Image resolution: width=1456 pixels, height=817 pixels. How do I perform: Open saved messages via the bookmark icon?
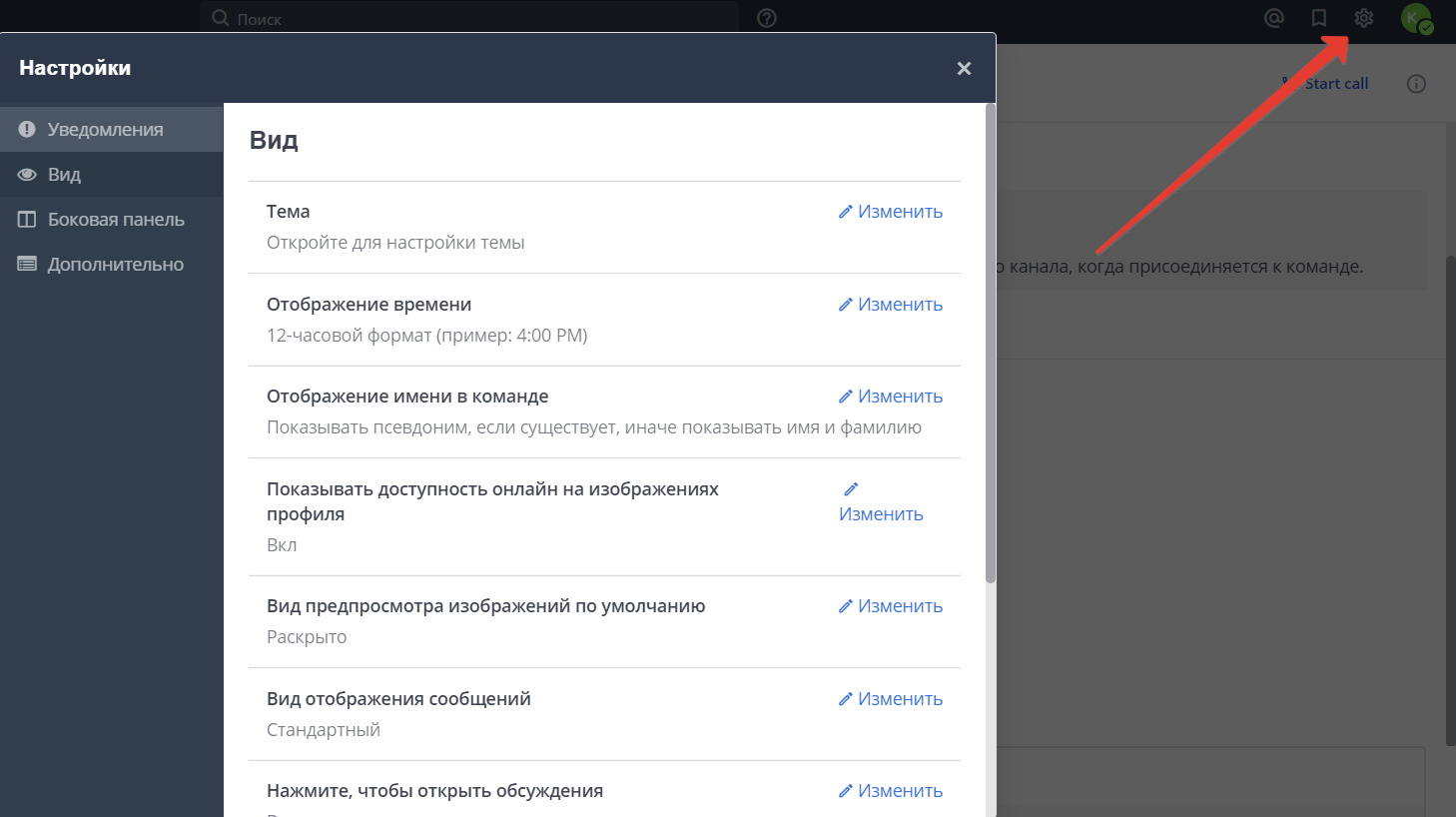[1318, 17]
